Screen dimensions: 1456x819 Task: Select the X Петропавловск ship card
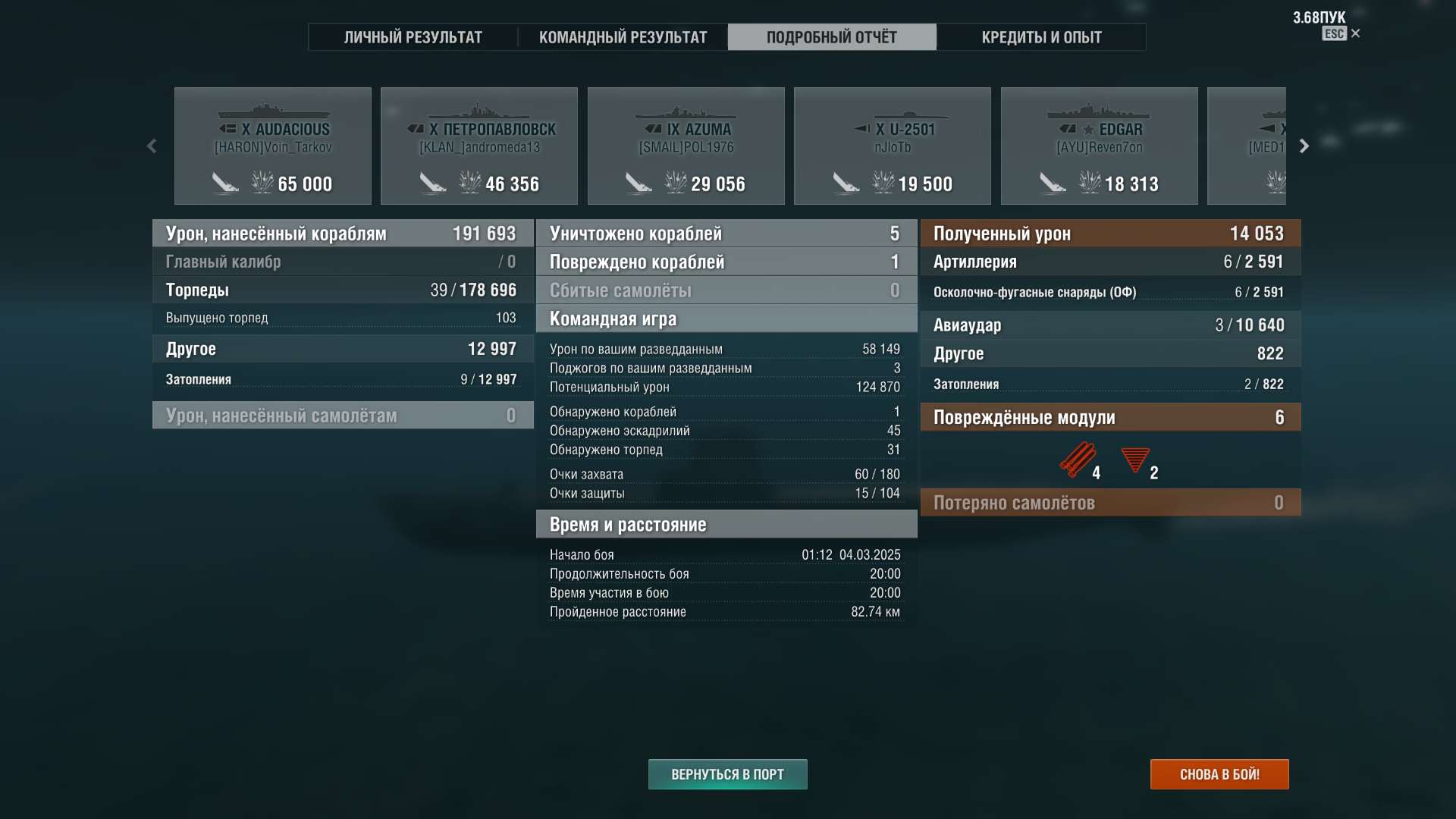(479, 146)
